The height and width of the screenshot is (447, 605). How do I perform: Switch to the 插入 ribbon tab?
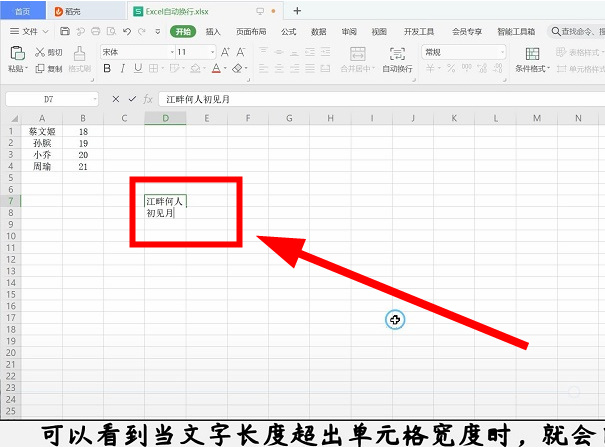tap(213, 32)
